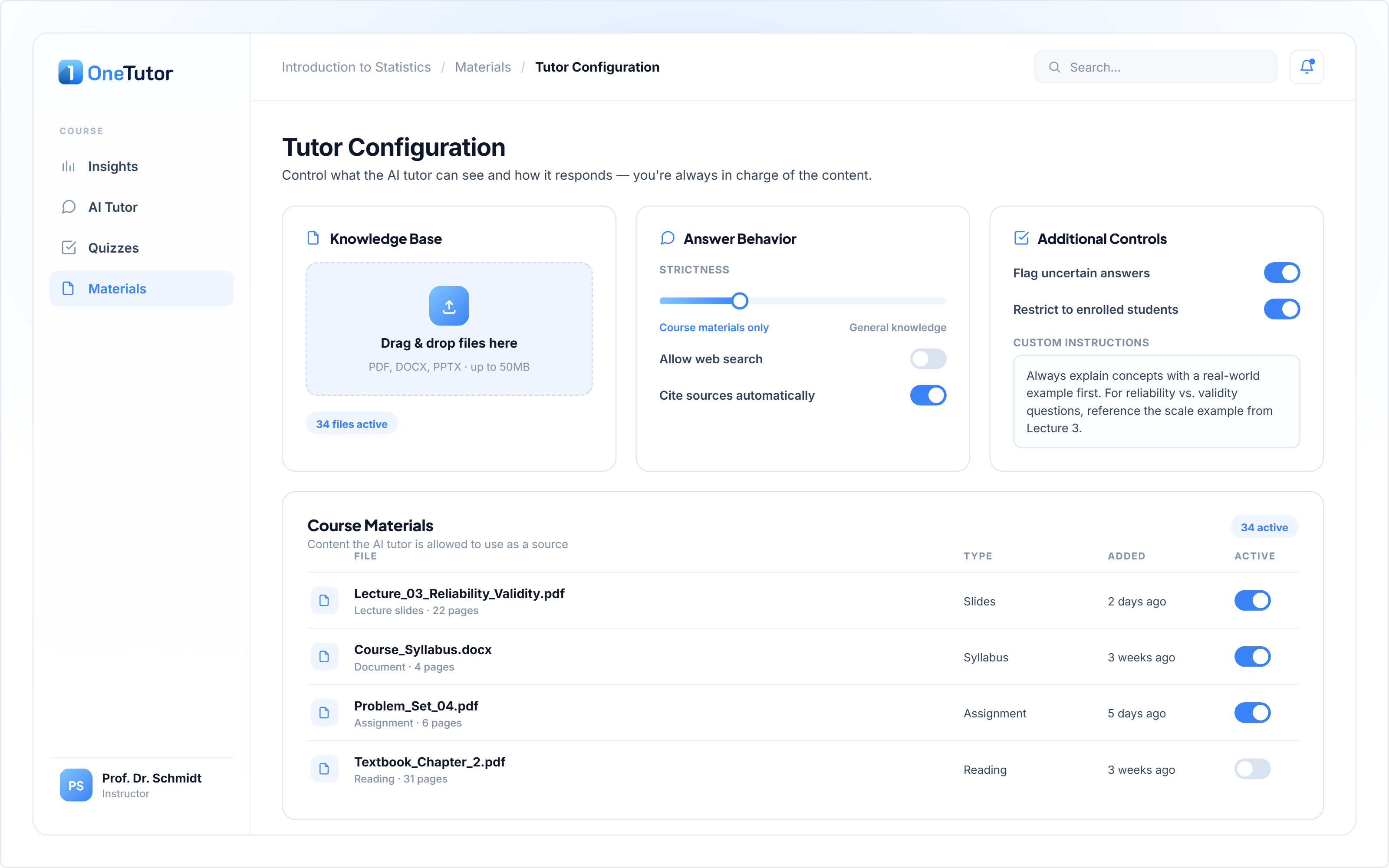
Task: Click the Answer Behavior chat icon
Action: coord(667,238)
